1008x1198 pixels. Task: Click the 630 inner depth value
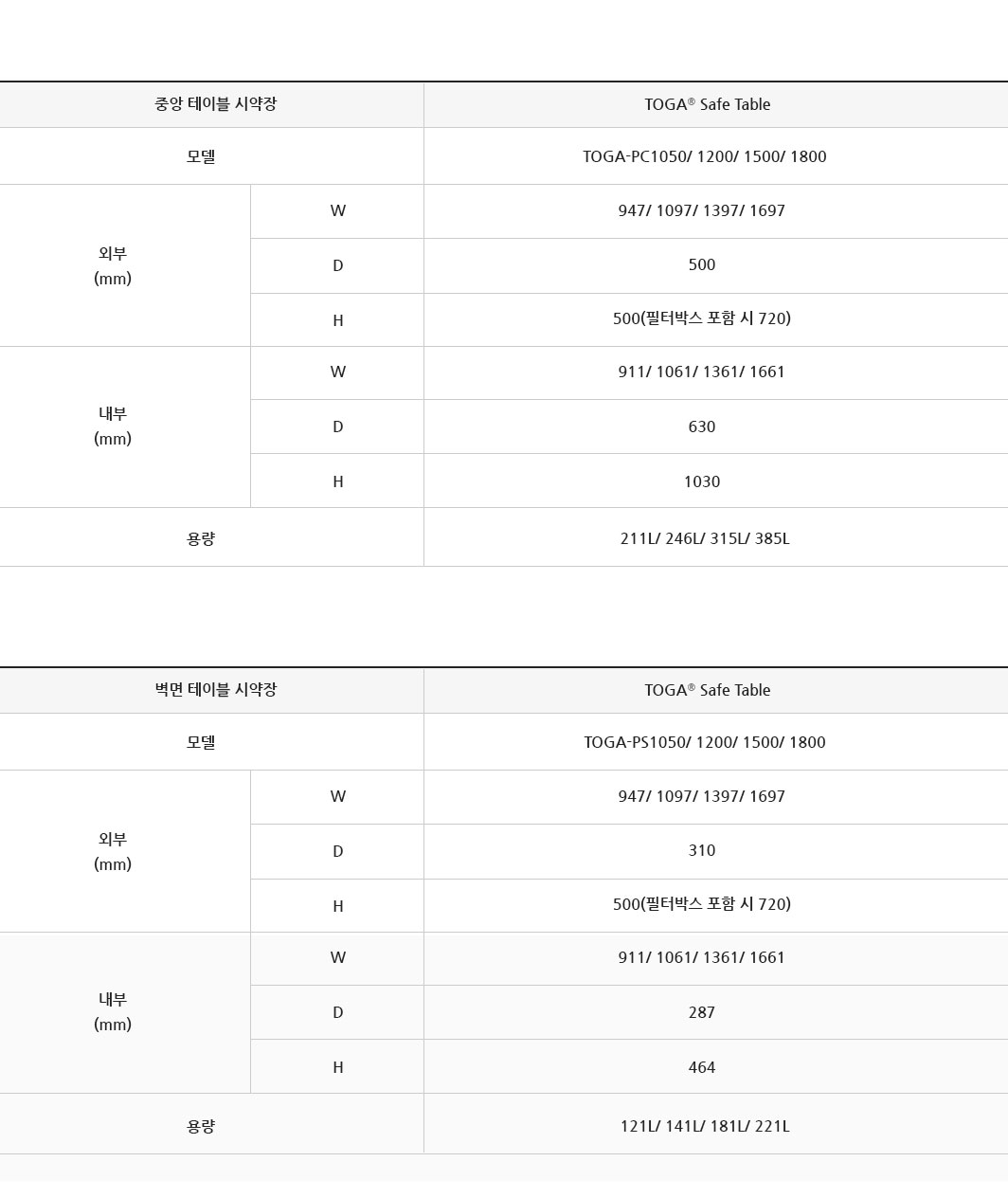click(701, 427)
